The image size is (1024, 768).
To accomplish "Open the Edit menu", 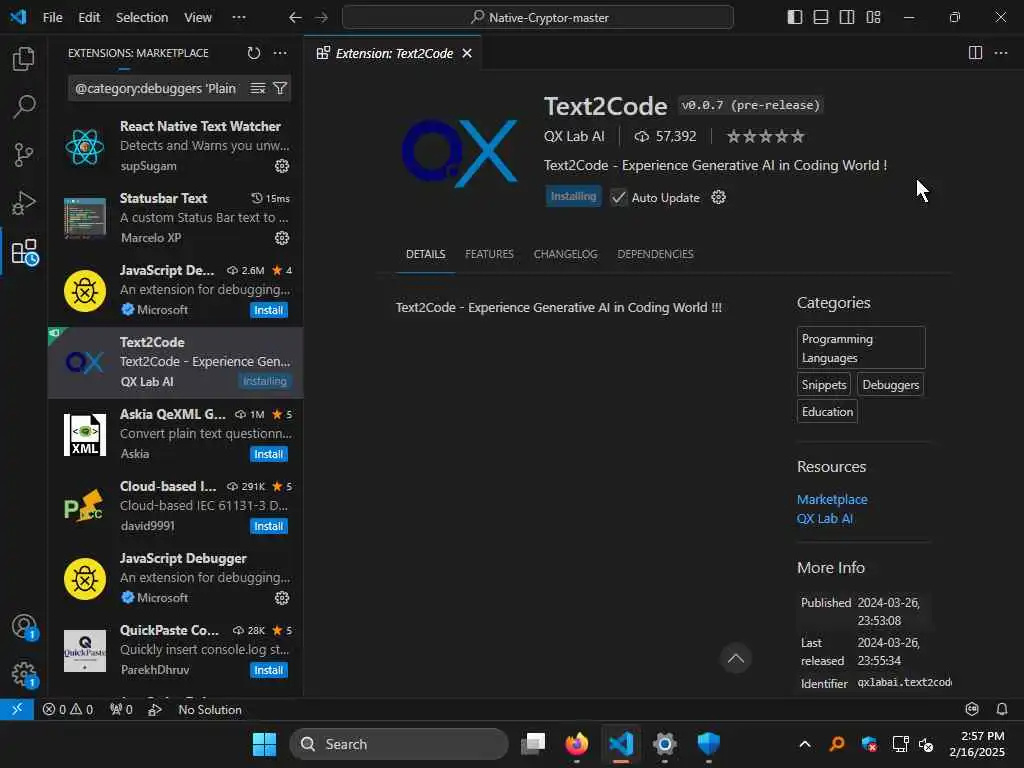I will click(89, 18).
